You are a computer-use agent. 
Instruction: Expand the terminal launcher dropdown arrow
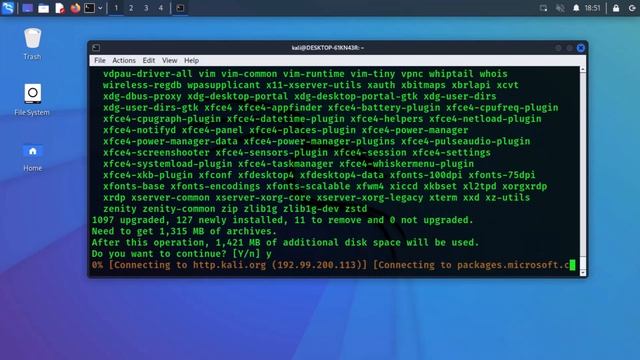[x=100, y=8]
